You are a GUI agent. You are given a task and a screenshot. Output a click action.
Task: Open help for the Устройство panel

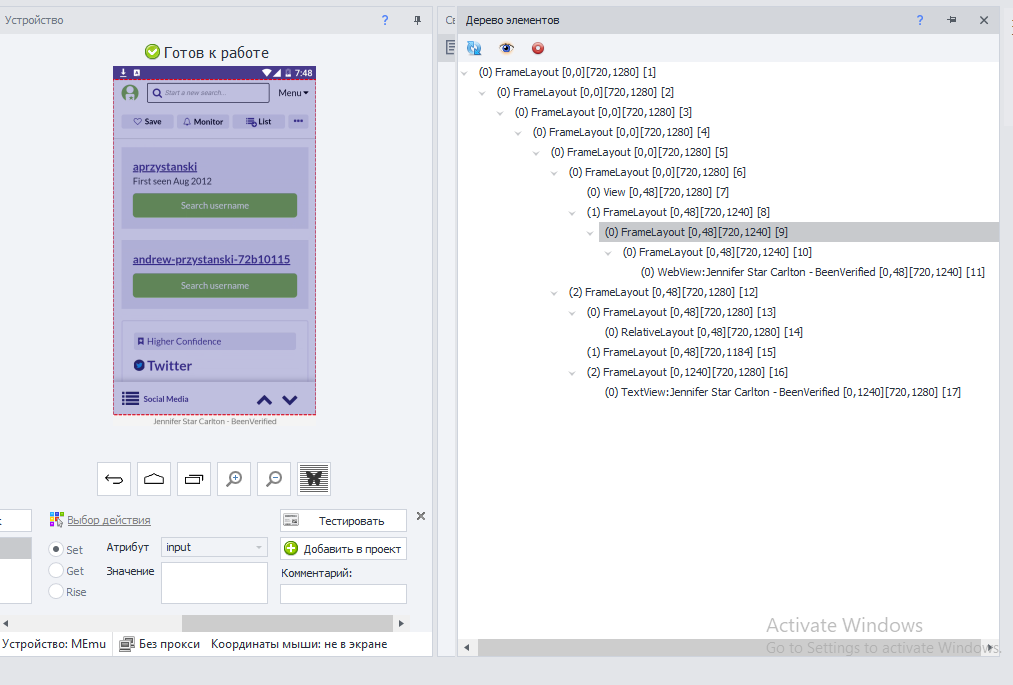coord(385,20)
